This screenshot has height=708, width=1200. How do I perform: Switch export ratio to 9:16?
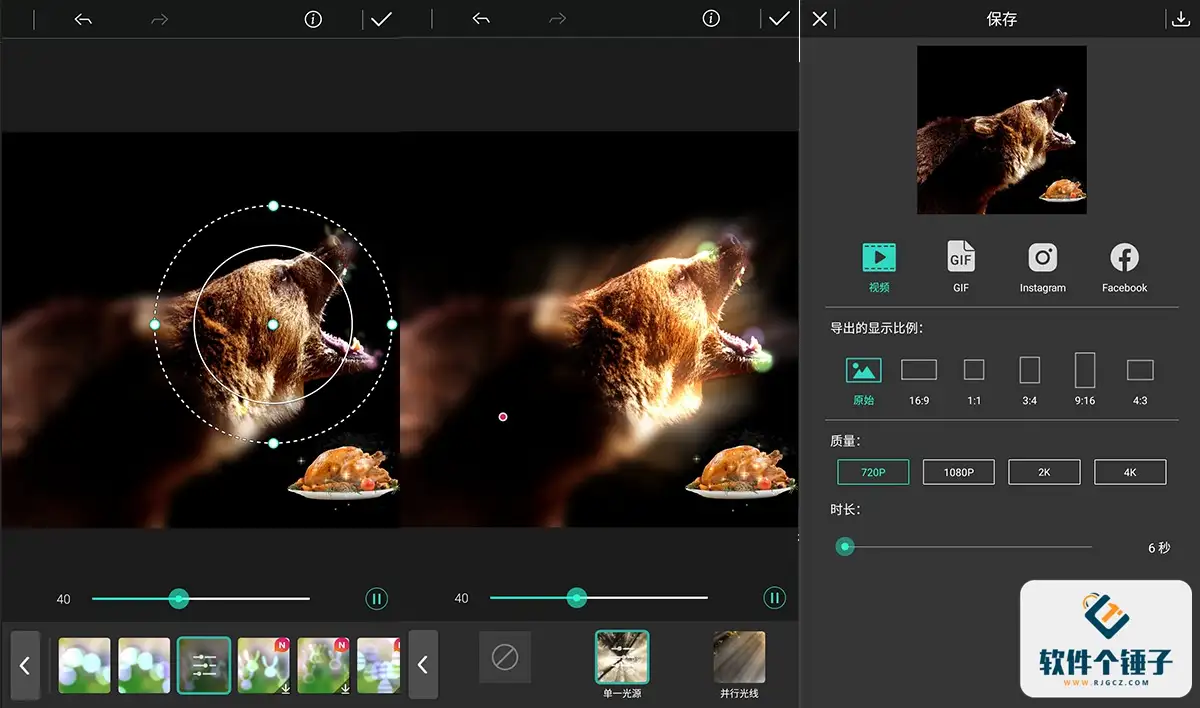1084,375
